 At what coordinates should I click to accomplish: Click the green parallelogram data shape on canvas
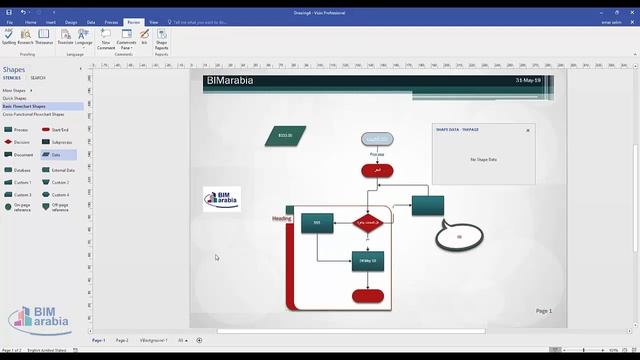click(285, 136)
